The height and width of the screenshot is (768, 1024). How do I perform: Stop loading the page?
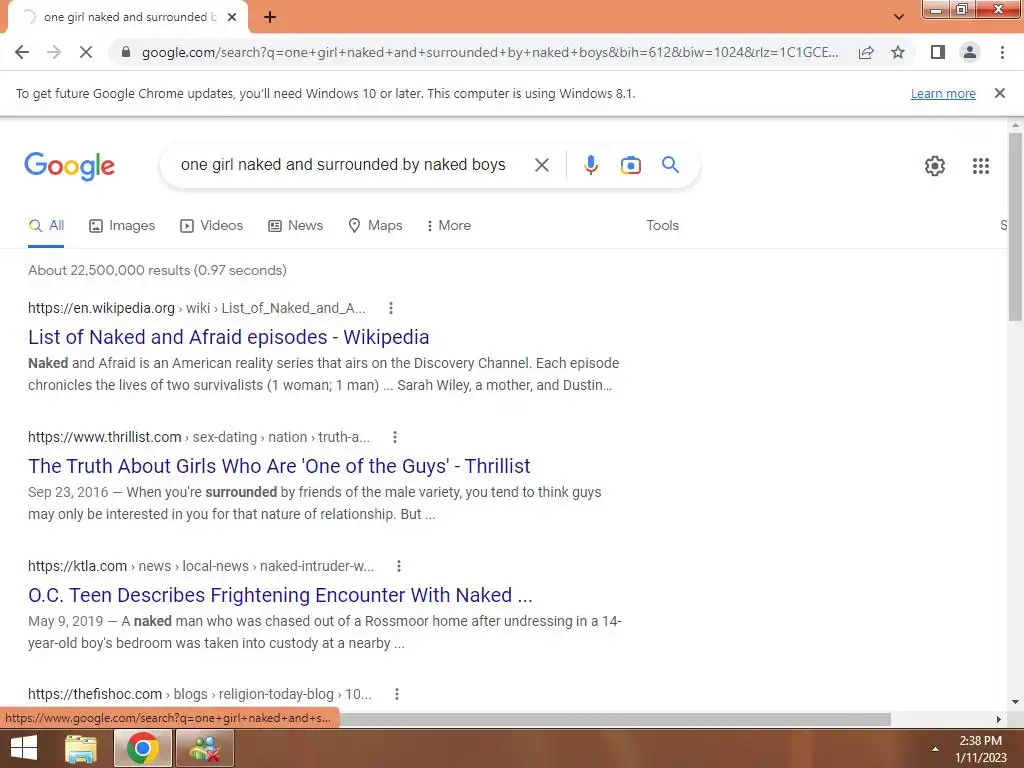click(86, 52)
